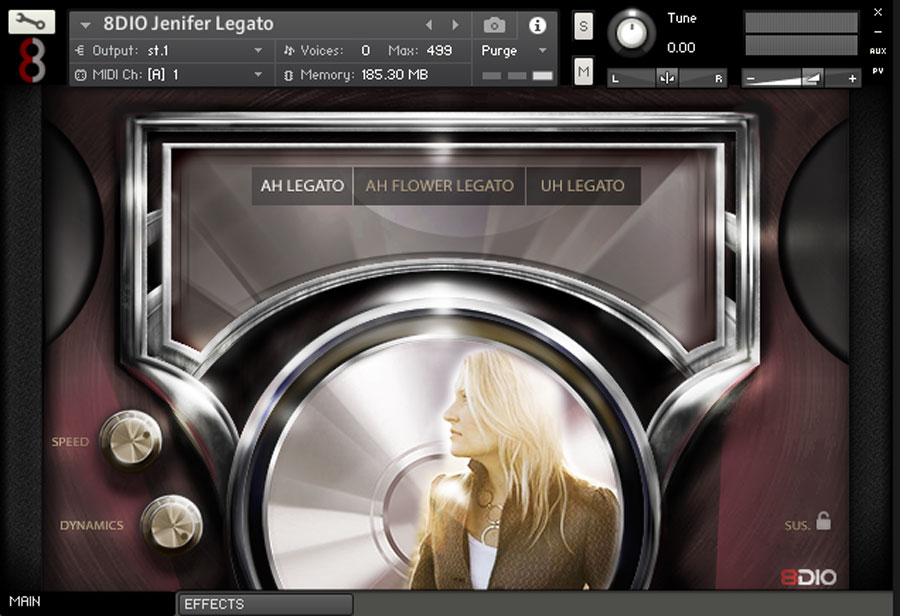900x616 pixels.
Task: Take a snapshot with the camera icon
Action: coord(494,25)
